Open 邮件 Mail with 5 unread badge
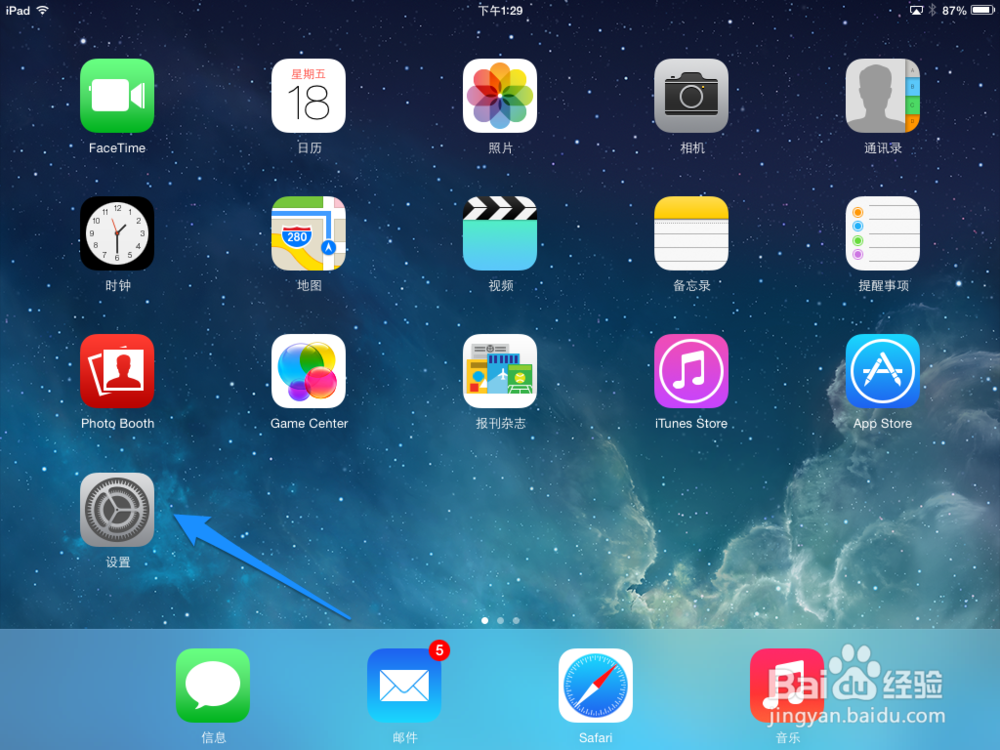 coord(404,685)
